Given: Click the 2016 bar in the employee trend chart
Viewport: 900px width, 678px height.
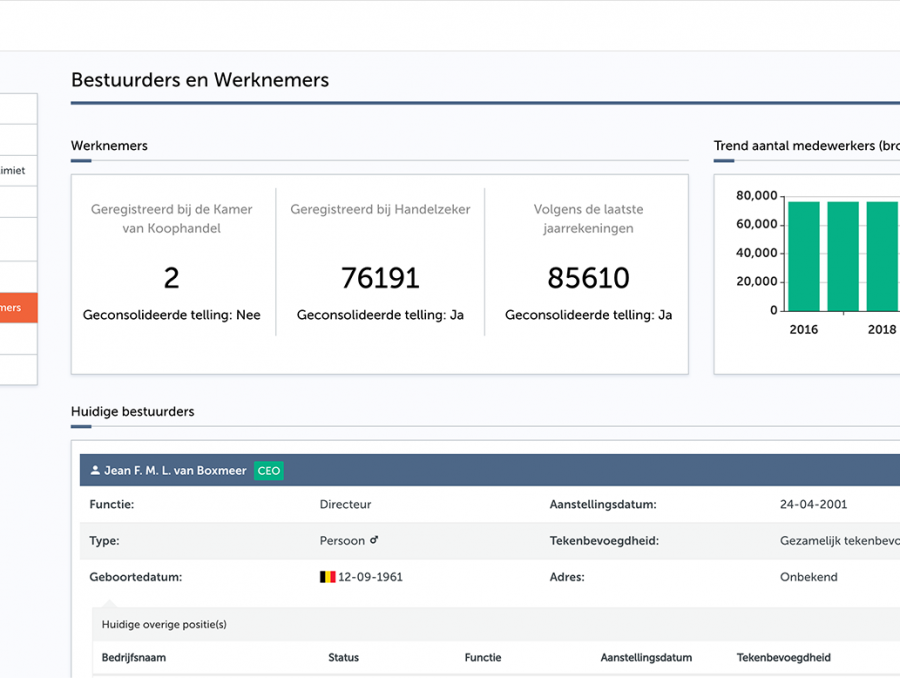Looking at the screenshot, I should (804, 256).
